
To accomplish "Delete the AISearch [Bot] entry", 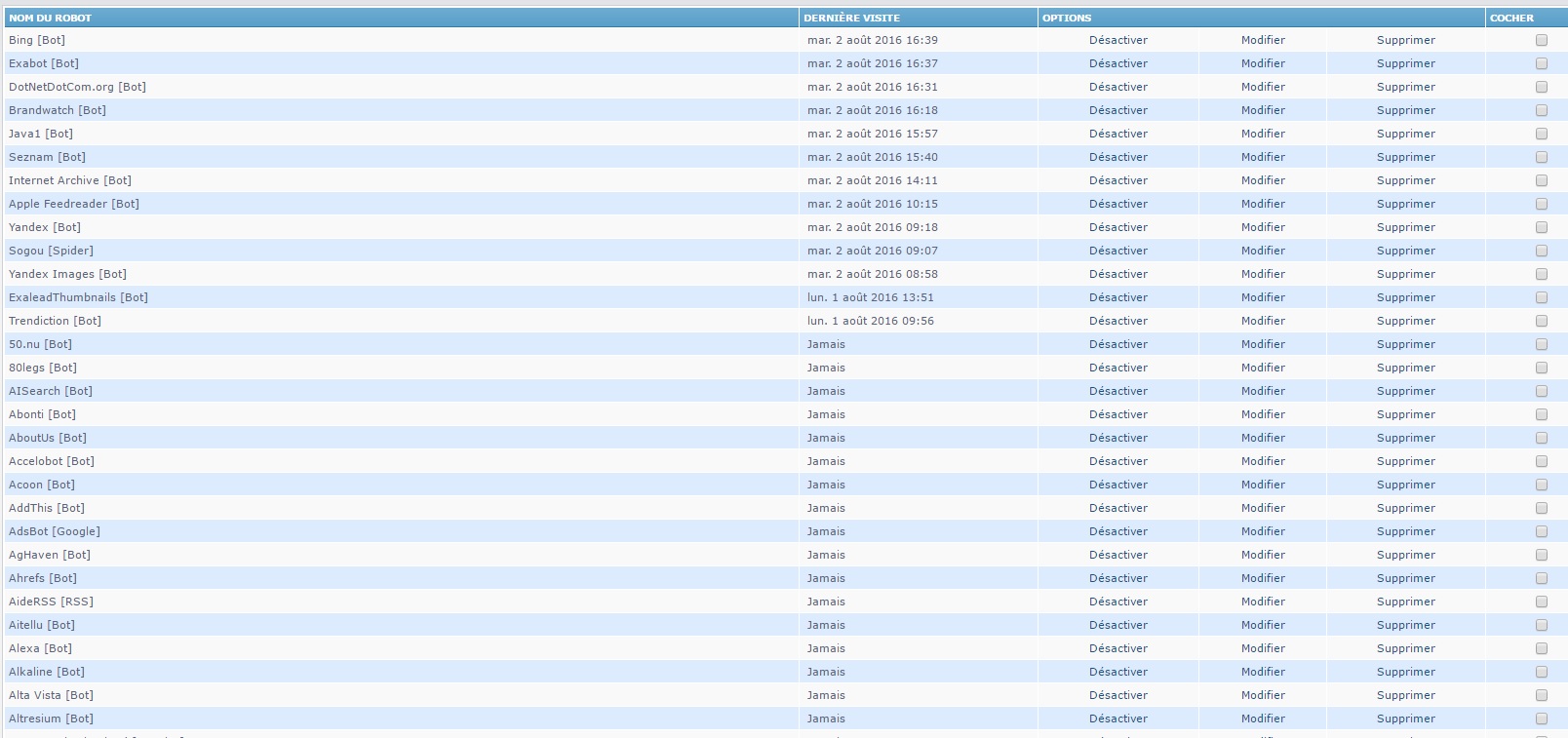I will [x=1406, y=391].
